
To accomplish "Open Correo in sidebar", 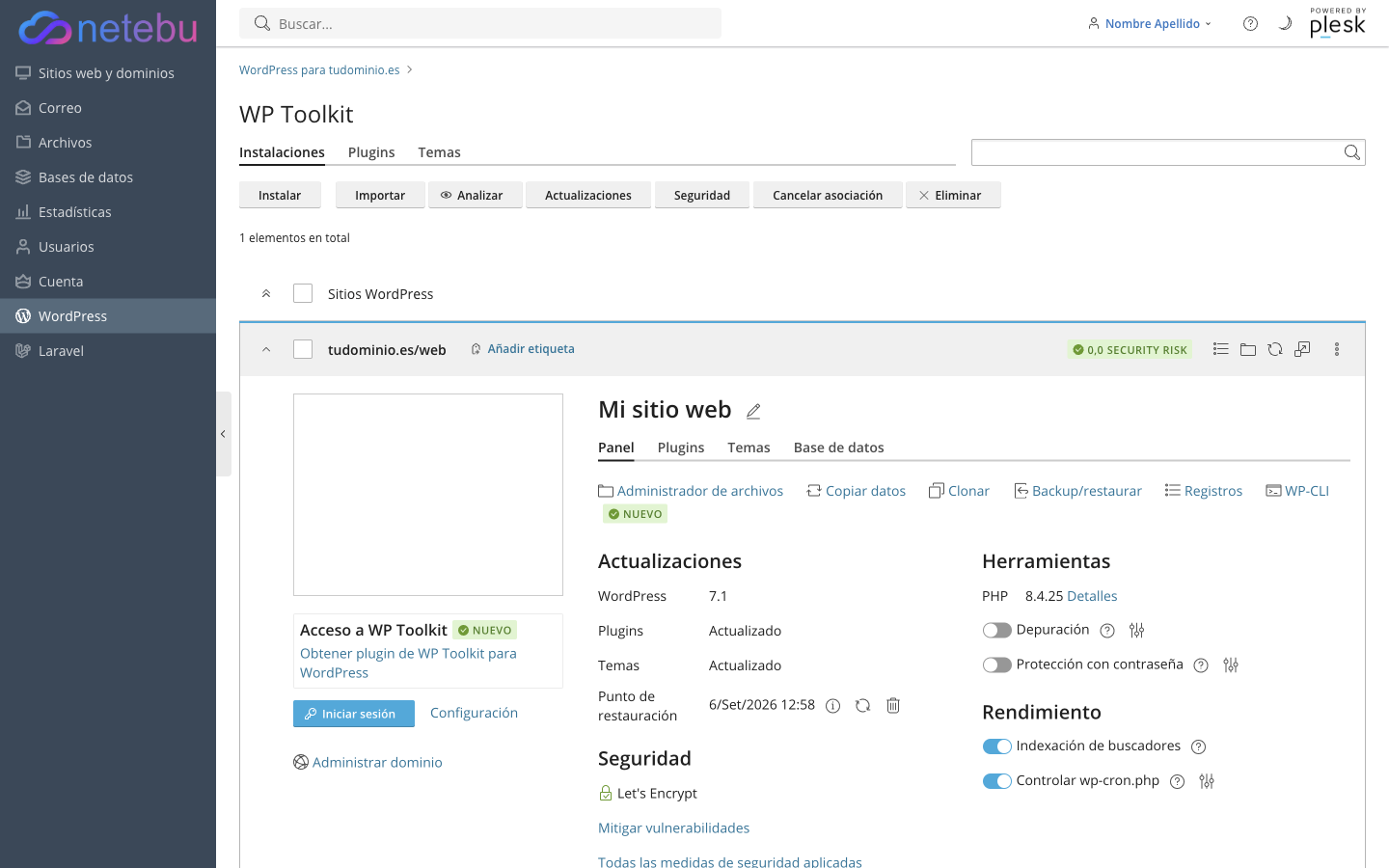I will coord(108,108).
